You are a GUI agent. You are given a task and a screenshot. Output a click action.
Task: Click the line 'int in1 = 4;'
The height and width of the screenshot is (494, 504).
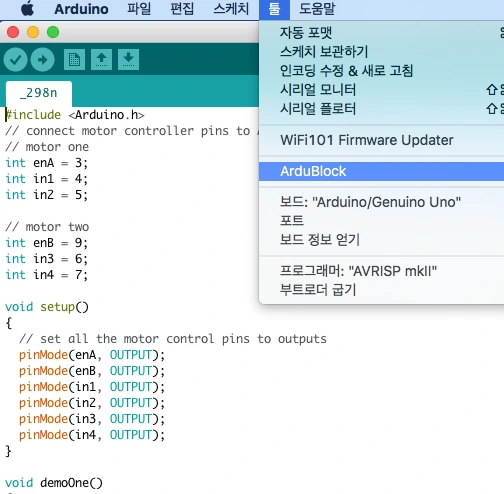click(46, 179)
